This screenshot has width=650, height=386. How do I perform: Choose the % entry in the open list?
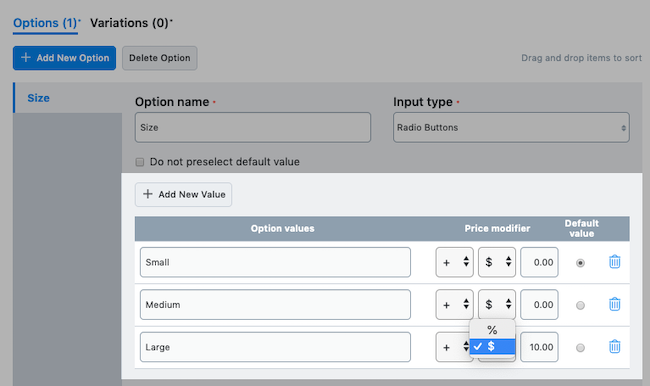point(492,330)
